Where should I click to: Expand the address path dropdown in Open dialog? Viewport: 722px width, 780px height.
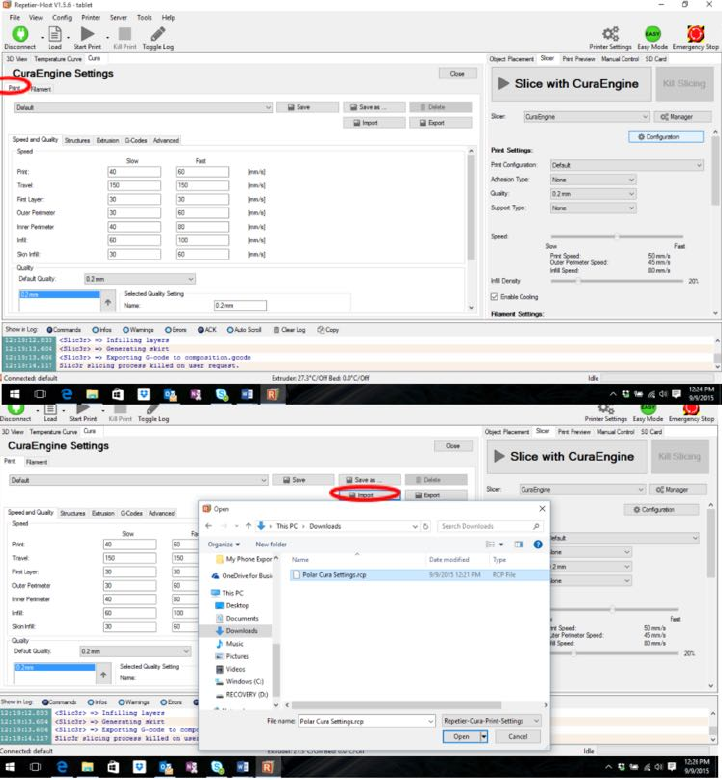tap(415, 526)
